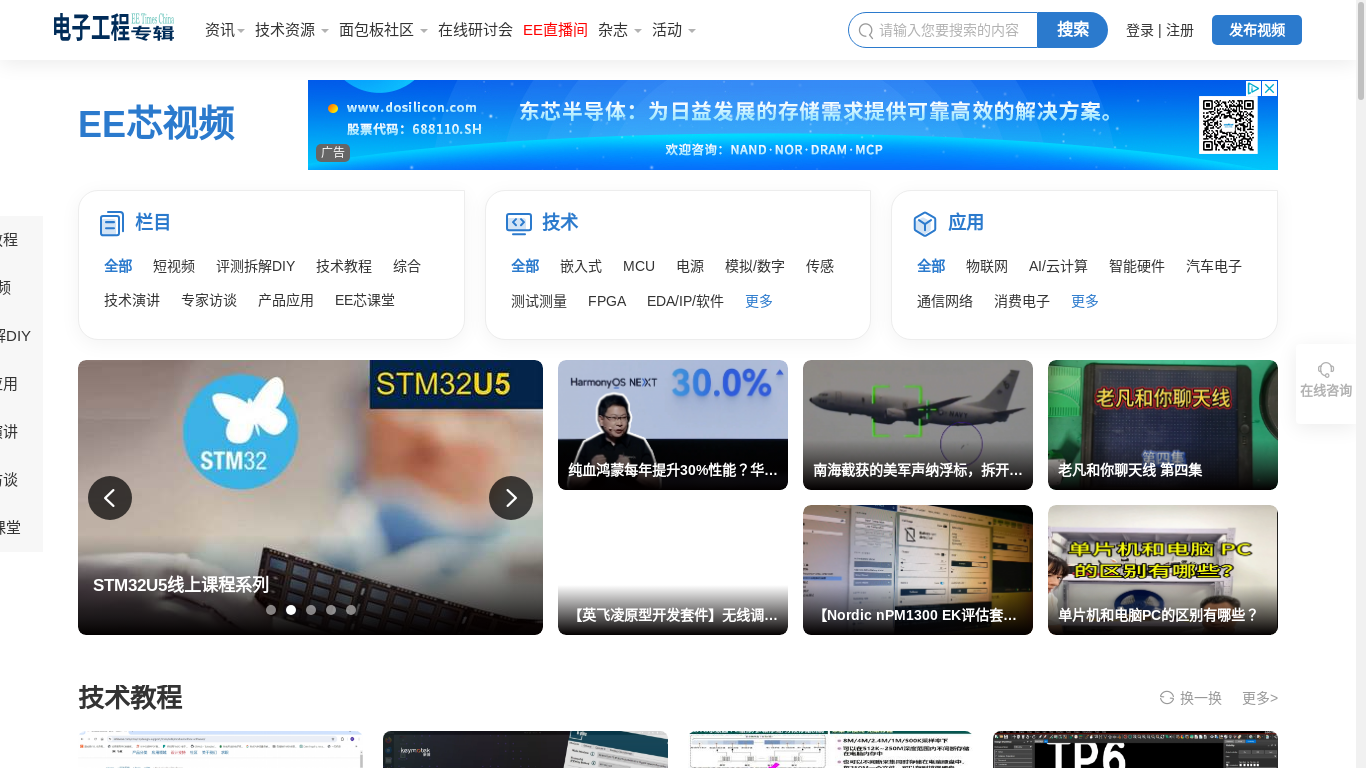Open 更多> link for 技术教程 section

[x=1260, y=698]
